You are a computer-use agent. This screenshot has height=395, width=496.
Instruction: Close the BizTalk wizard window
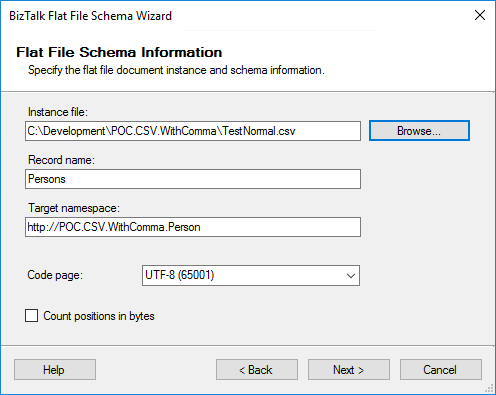[x=480, y=15]
